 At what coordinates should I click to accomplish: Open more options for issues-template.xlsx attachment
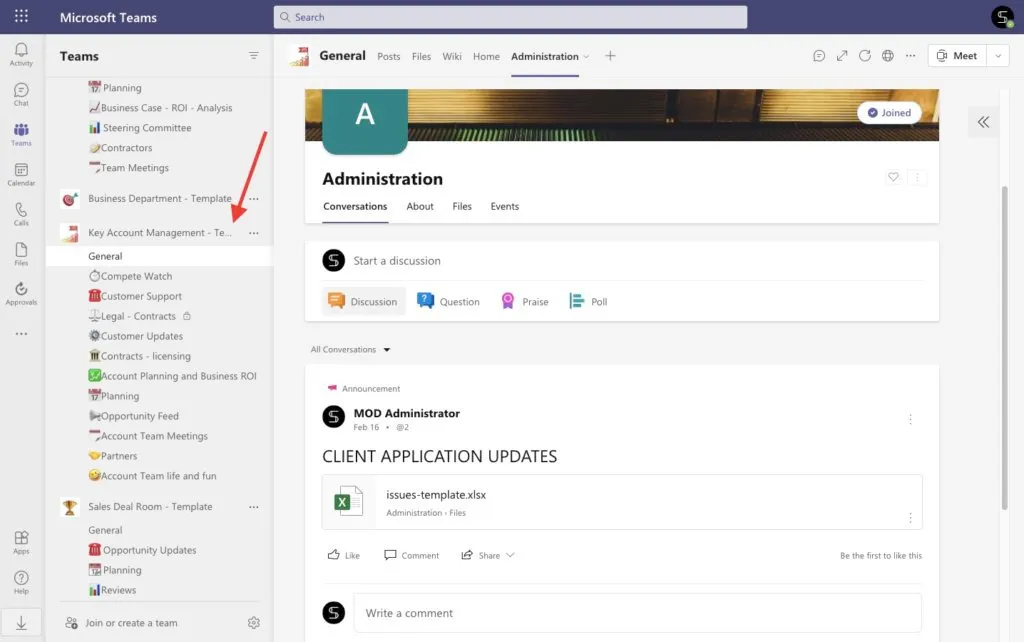tap(910, 518)
